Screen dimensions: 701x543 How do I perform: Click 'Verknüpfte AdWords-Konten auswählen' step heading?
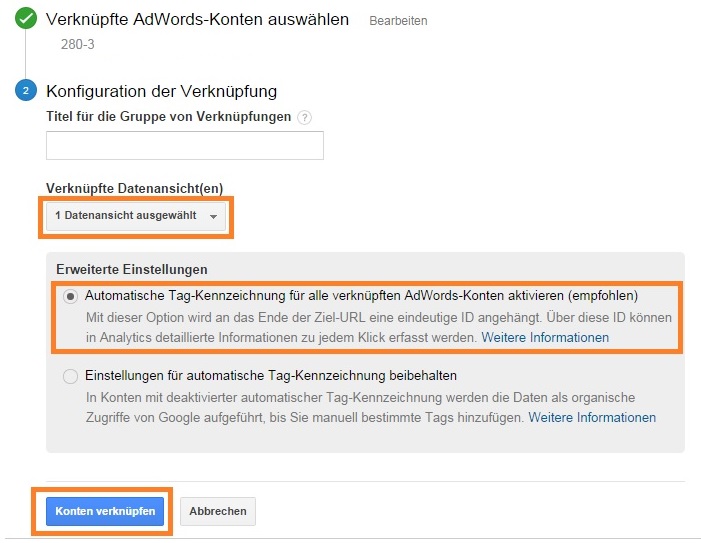[x=197, y=20]
